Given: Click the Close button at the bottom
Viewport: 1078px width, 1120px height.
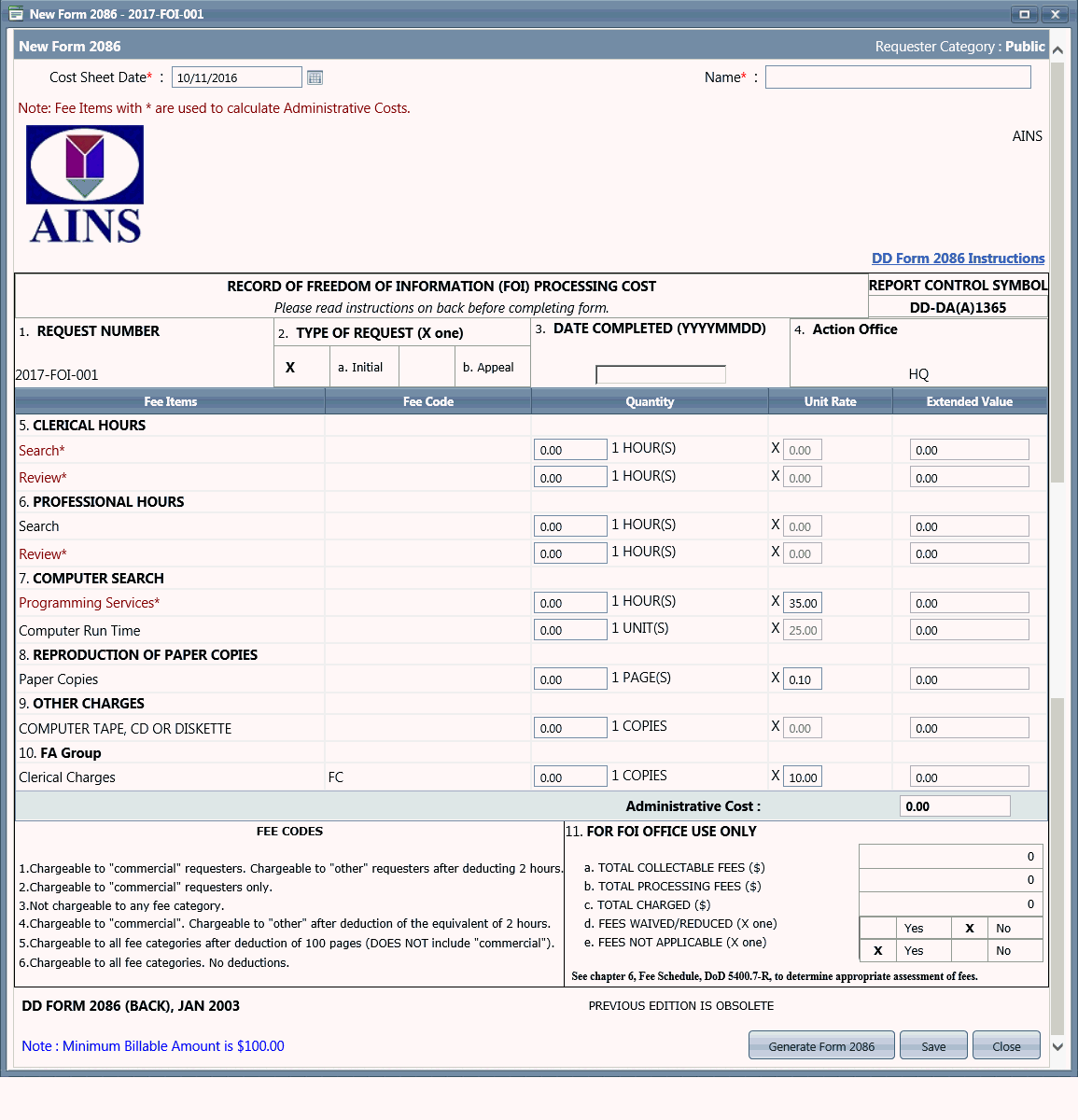Looking at the screenshot, I should pos(1006,1045).
